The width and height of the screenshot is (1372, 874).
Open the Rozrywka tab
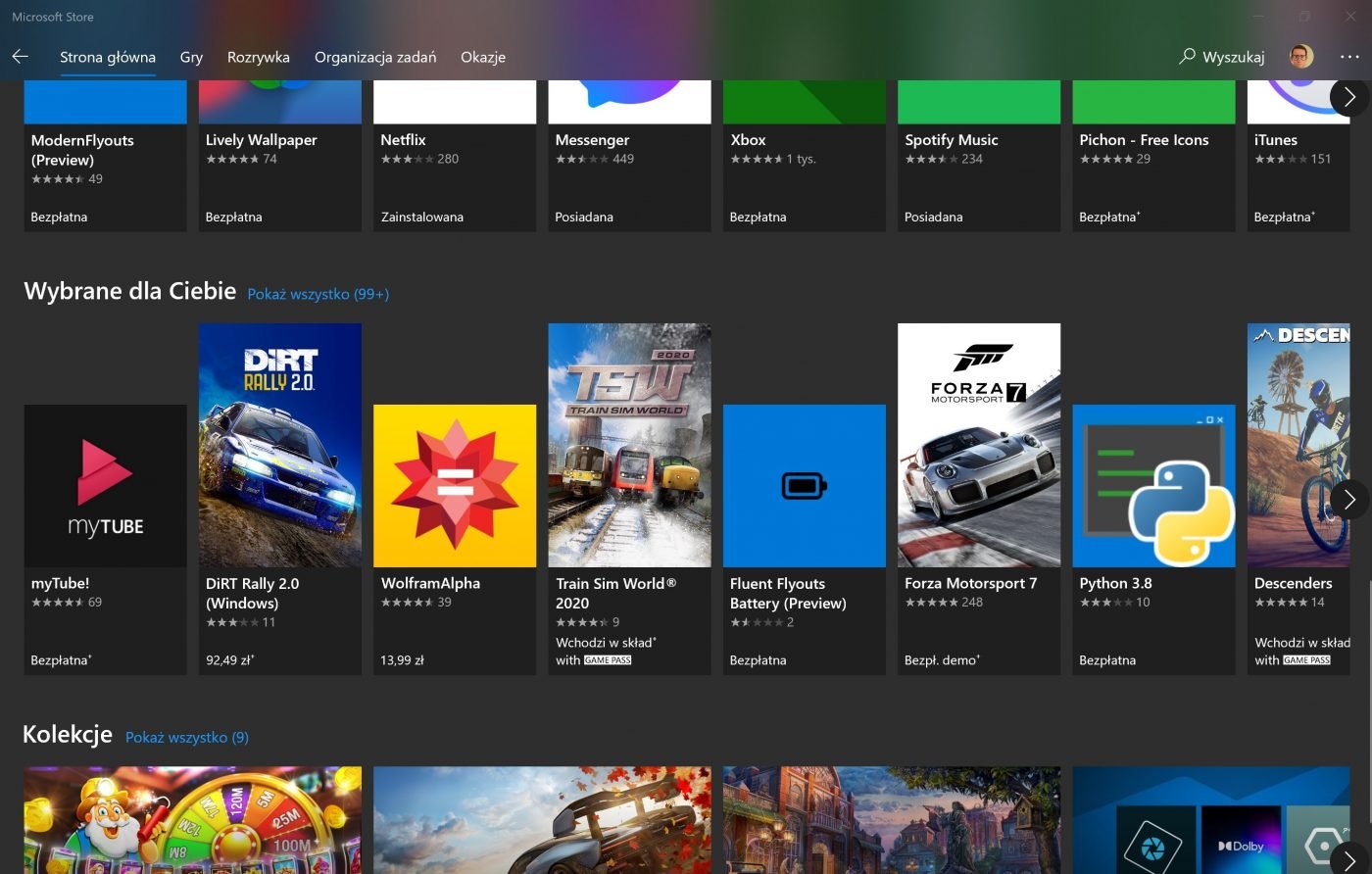[259, 57]
